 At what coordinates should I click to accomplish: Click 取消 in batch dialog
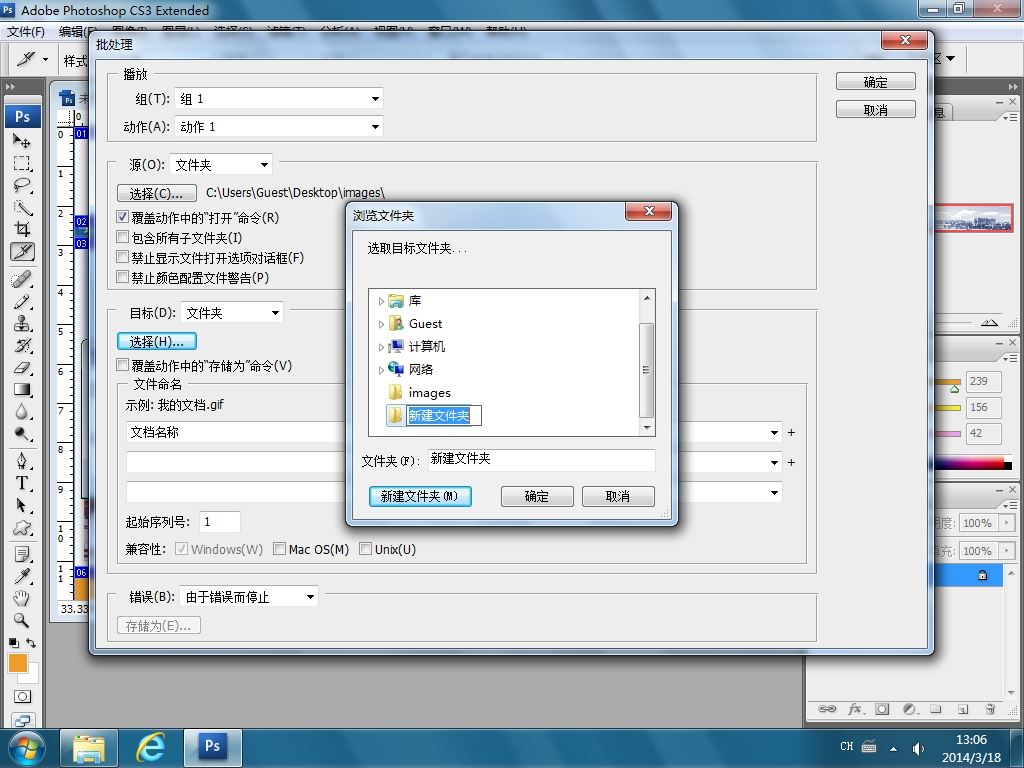(876, 110)
